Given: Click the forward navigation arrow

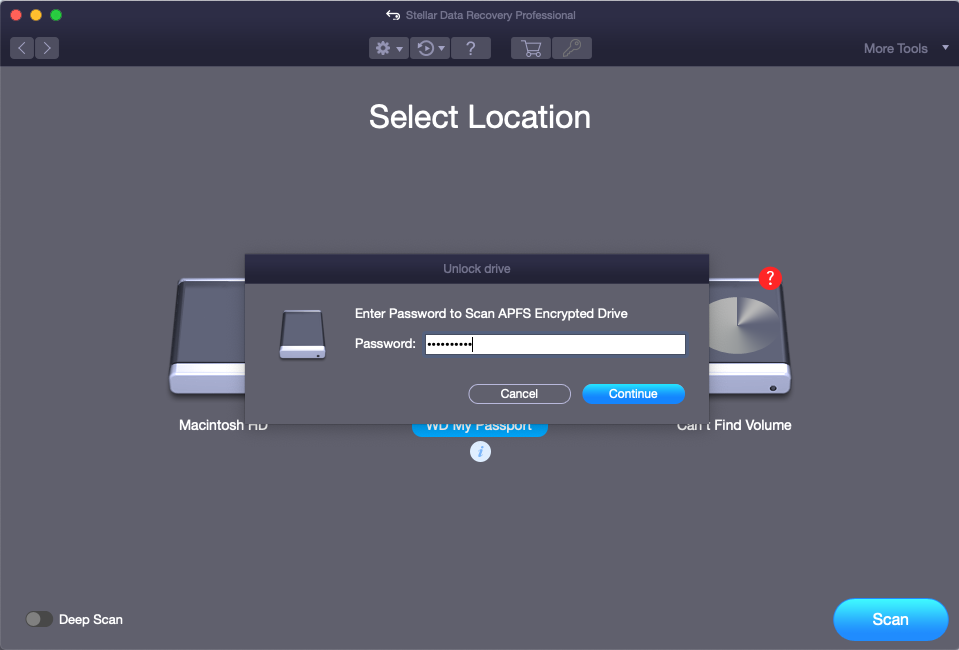Looking at the screenshot, I should point(46,48).
